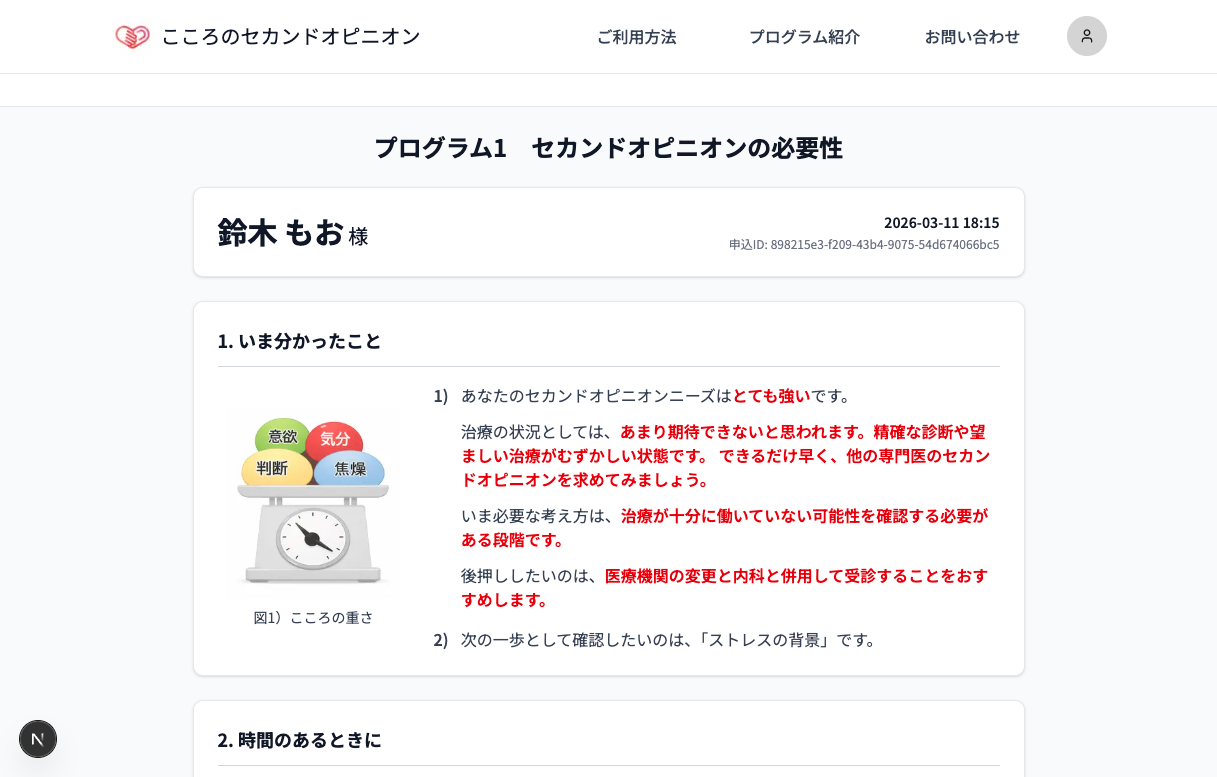Open the ご利用方法 menu item
1217x777 pixels.
636,37
